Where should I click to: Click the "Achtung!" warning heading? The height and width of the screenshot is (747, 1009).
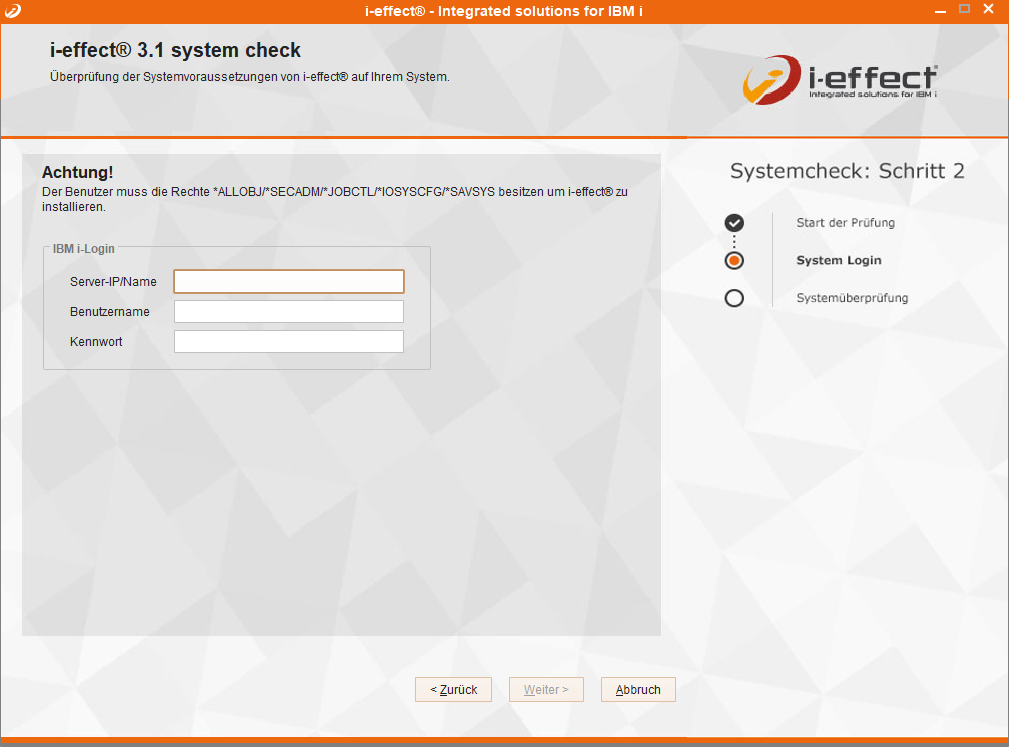(77, 173)
